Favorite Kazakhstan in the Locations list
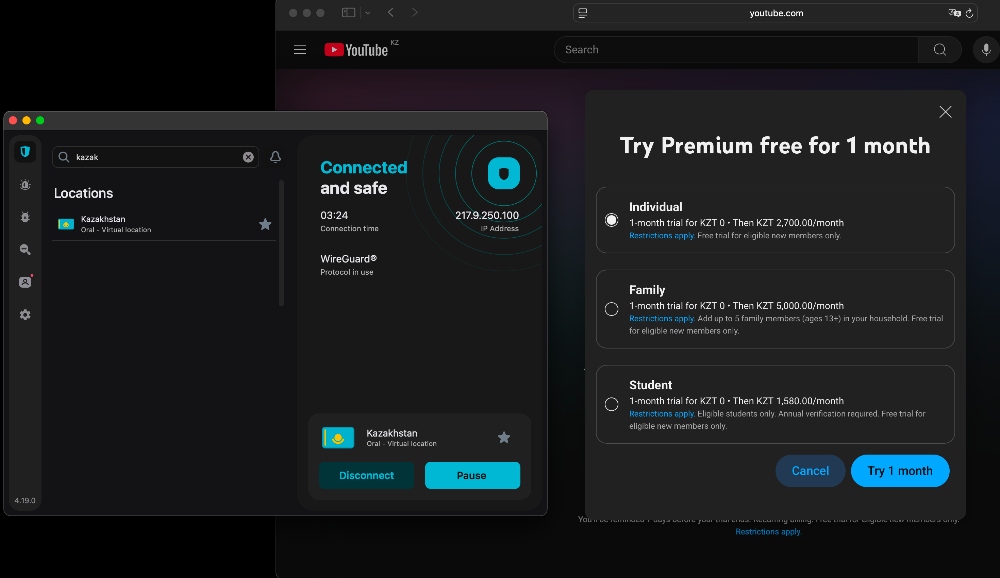Screen dimensions: 1000x578 coord(265,224)
